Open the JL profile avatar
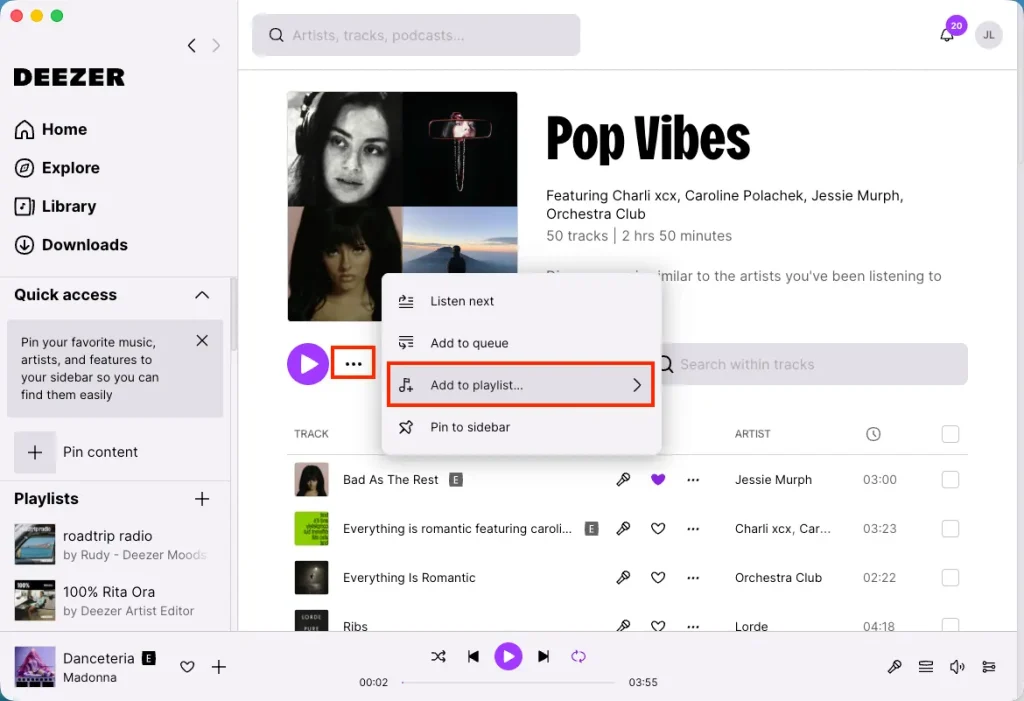The height and width of the screenshot is (701, 1024). click(988, 35)
